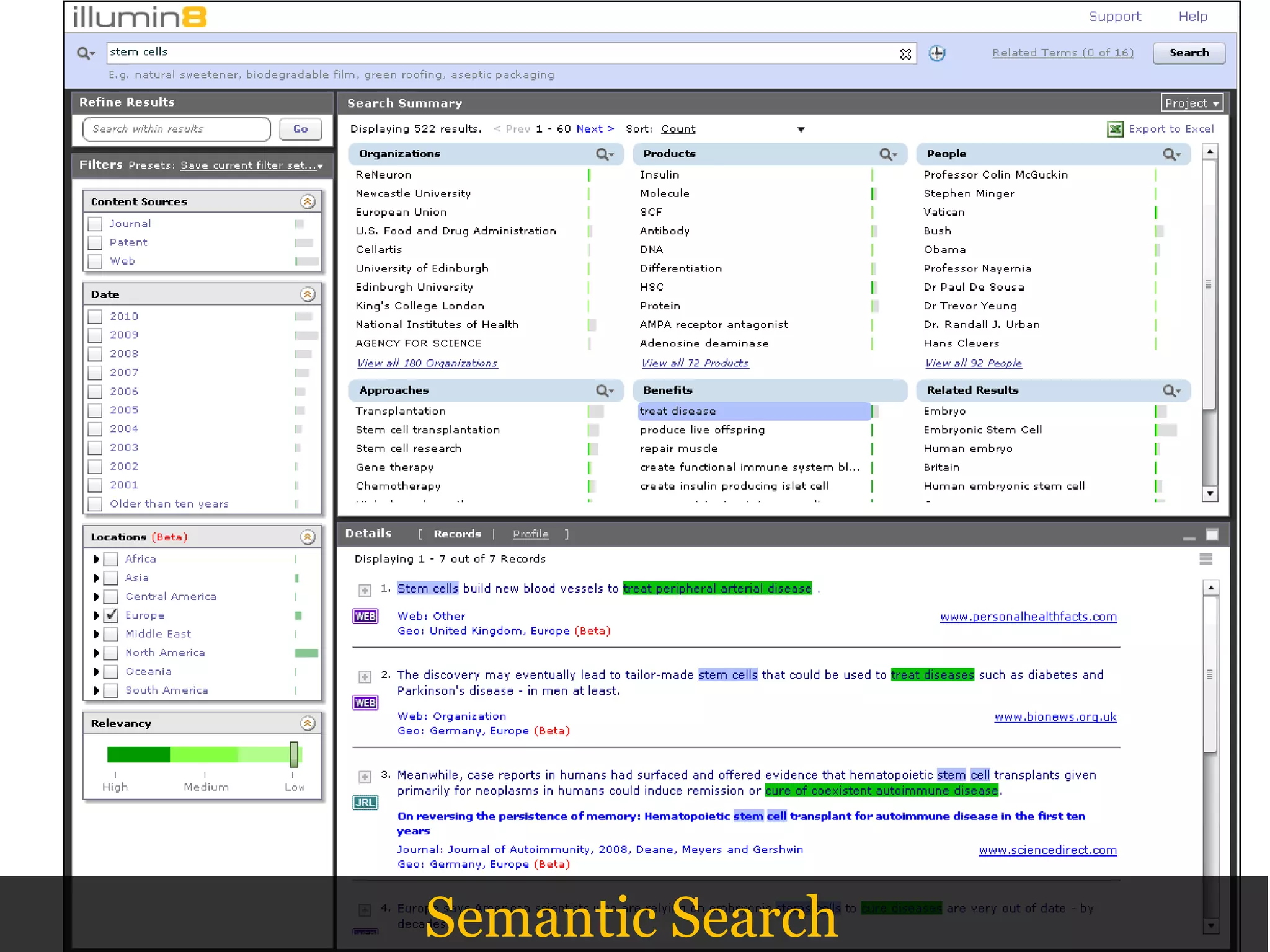
Task: Click the Search within results field
Action: pos(176,129)
